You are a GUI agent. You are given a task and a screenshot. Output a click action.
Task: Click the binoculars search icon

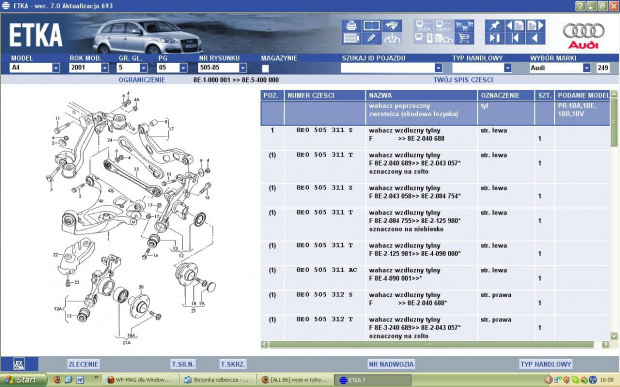click(x=392, y=26)
